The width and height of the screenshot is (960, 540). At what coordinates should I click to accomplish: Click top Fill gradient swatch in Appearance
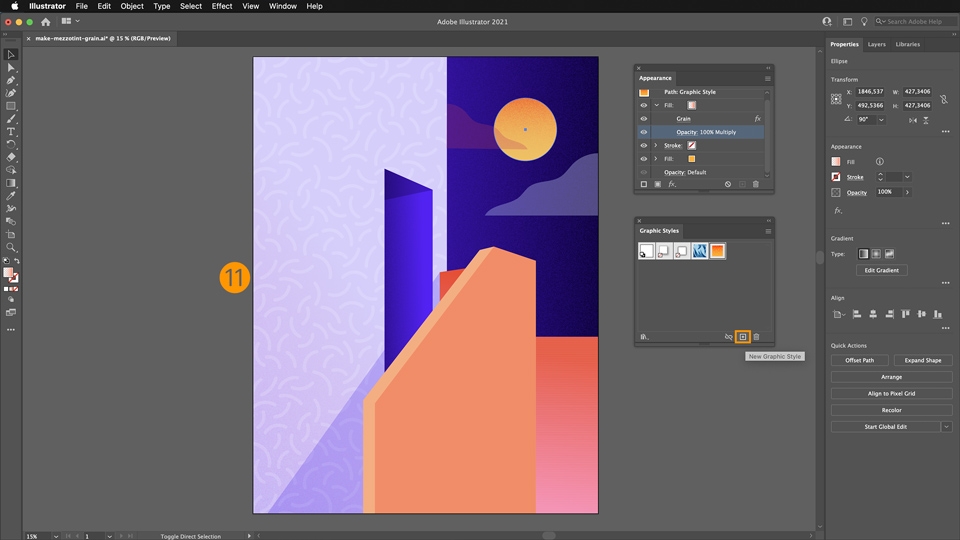point(691,105)
